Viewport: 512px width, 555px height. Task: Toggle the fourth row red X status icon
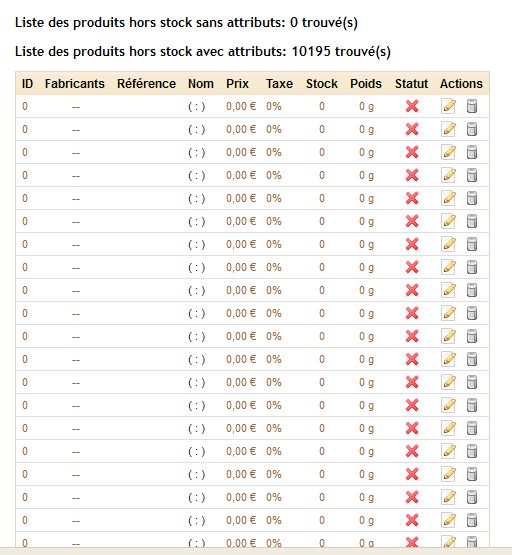pos(412,175)
